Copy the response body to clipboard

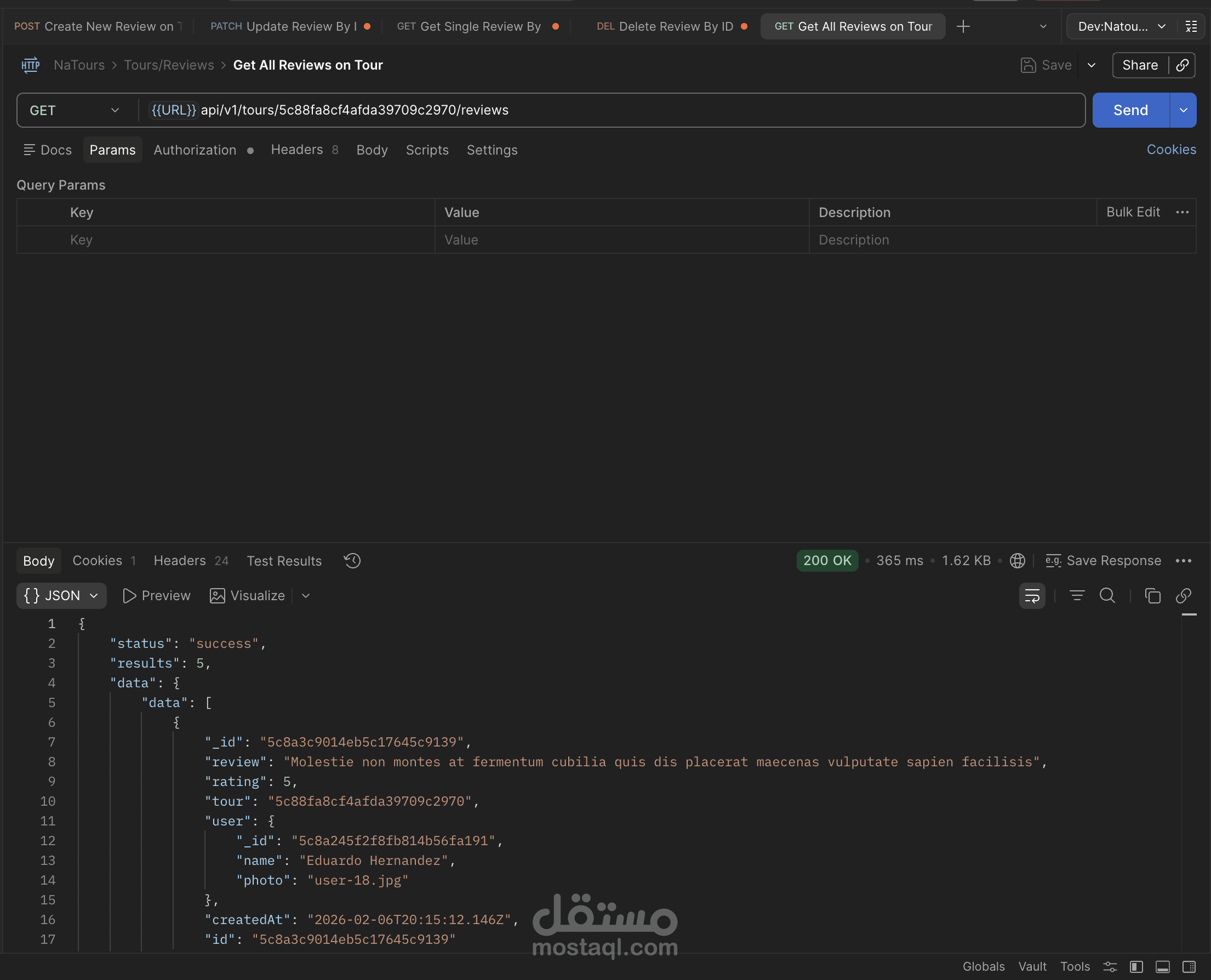click(1152, 596)
